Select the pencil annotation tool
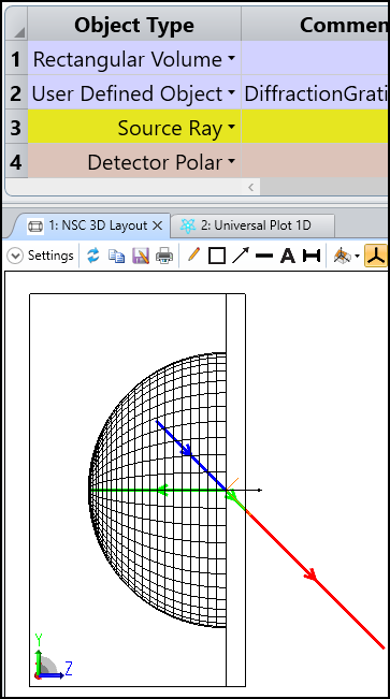The height and width of the screenshot is (699, 390). point(193,255)
